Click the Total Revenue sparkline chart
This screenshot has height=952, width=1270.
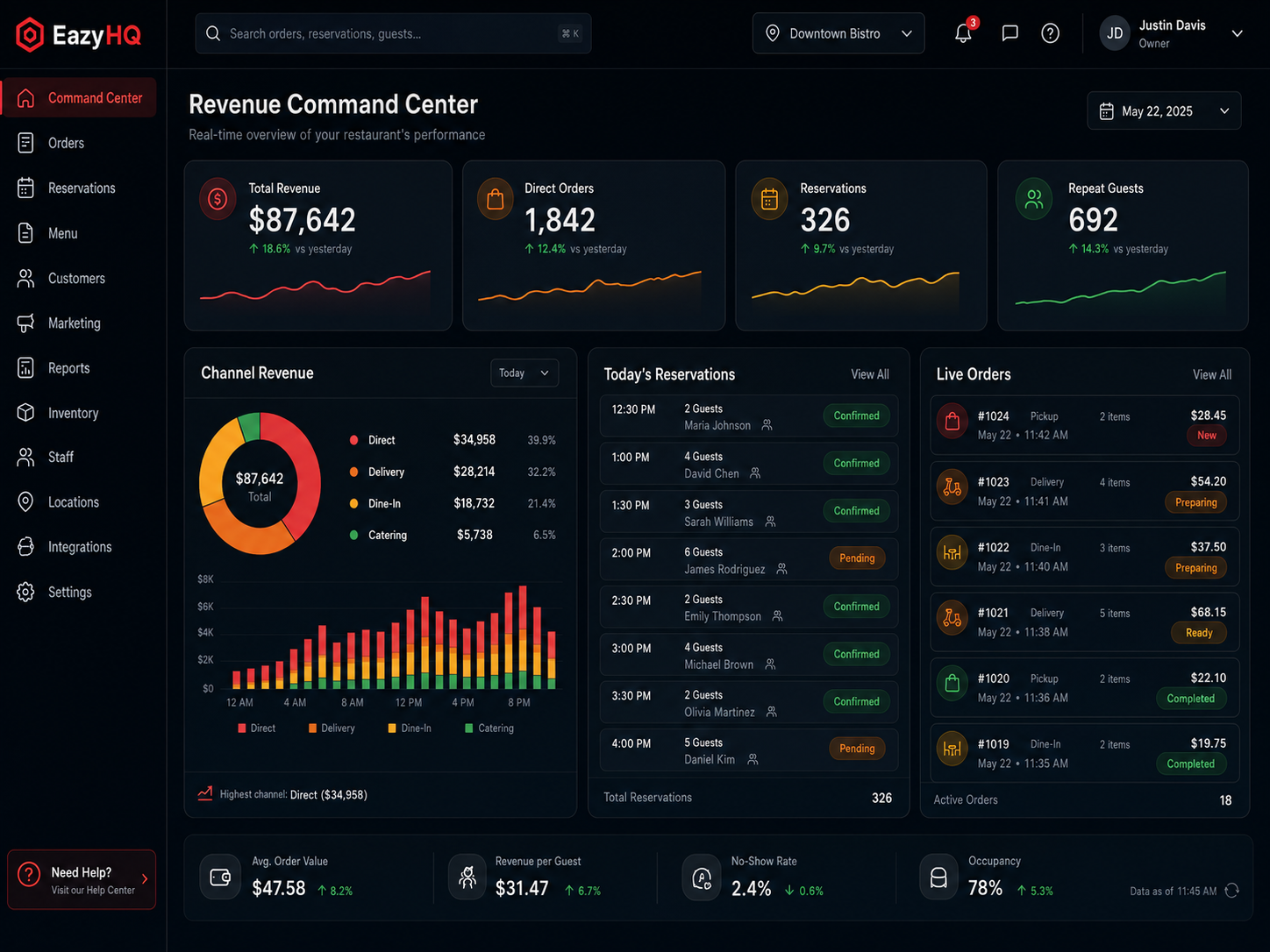point(316,288)
